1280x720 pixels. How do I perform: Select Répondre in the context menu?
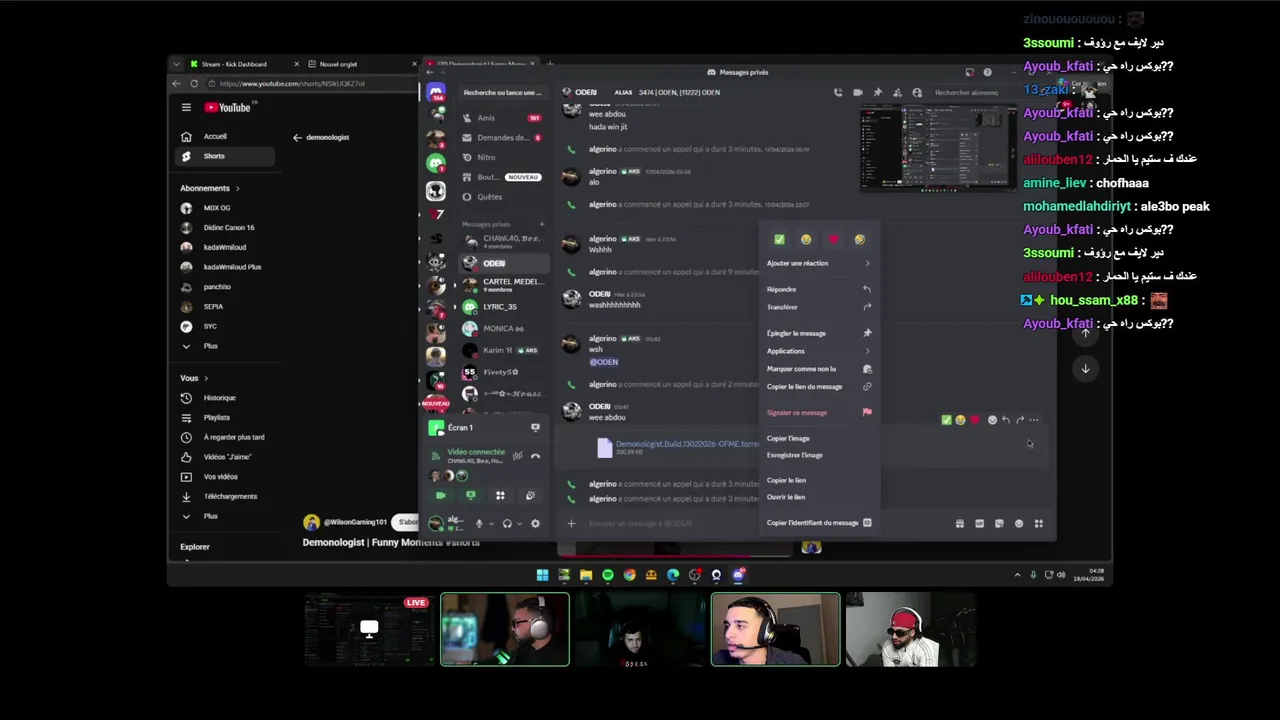819,289
